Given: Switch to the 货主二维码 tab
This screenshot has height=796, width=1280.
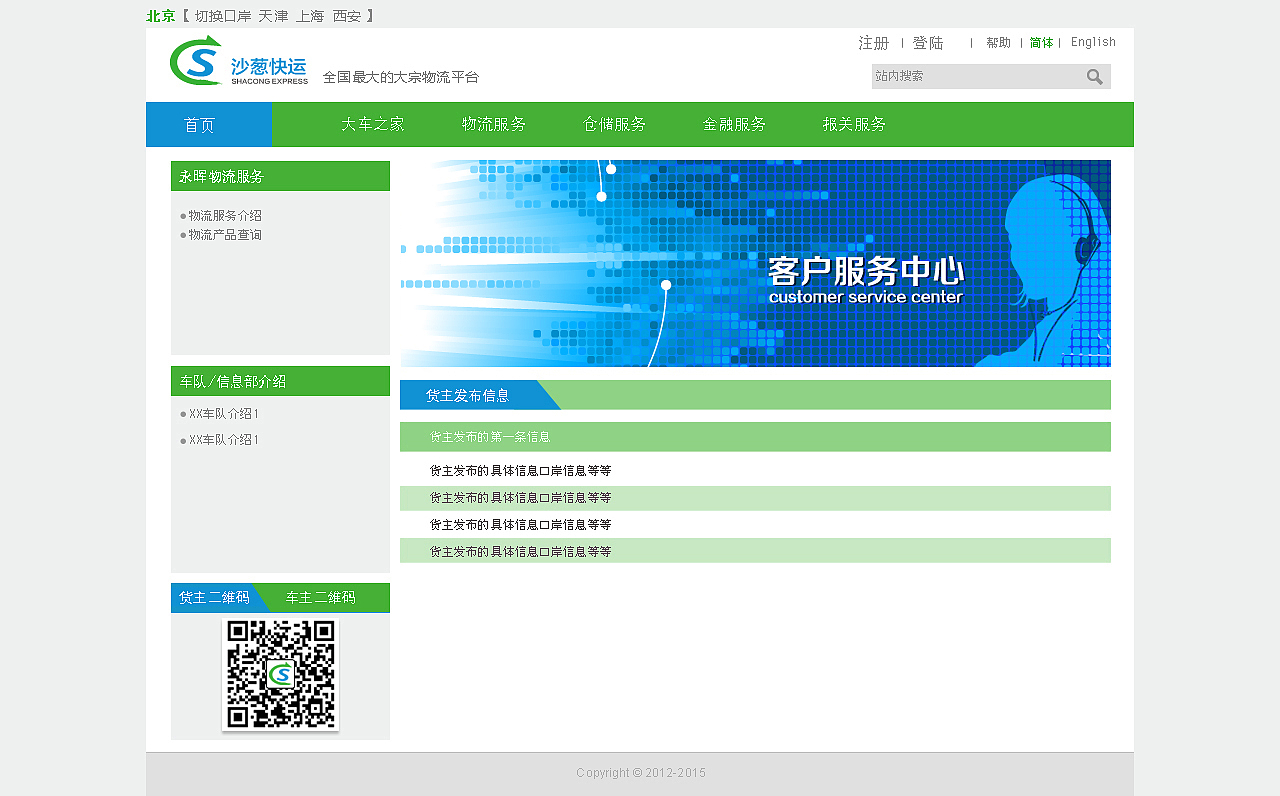Looking at the screenshot, I should [x=214, y=598].
